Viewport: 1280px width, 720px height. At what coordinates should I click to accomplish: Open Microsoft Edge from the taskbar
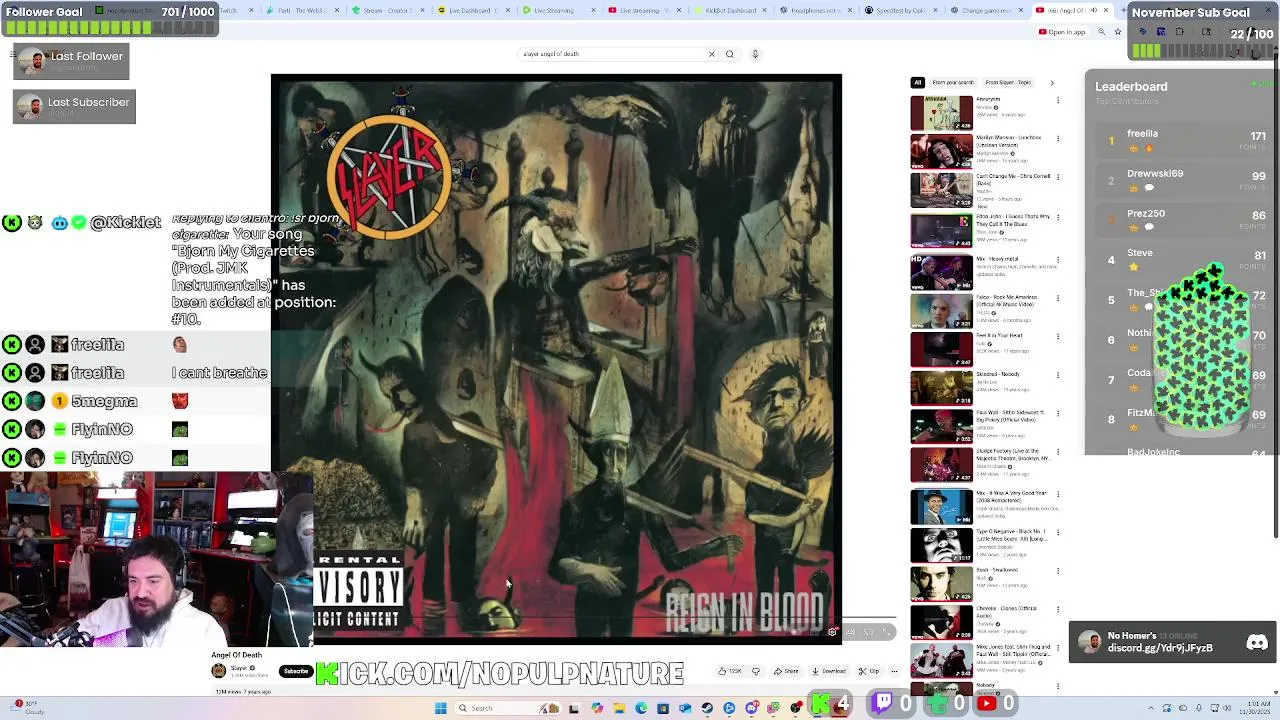tap(641, 708)
